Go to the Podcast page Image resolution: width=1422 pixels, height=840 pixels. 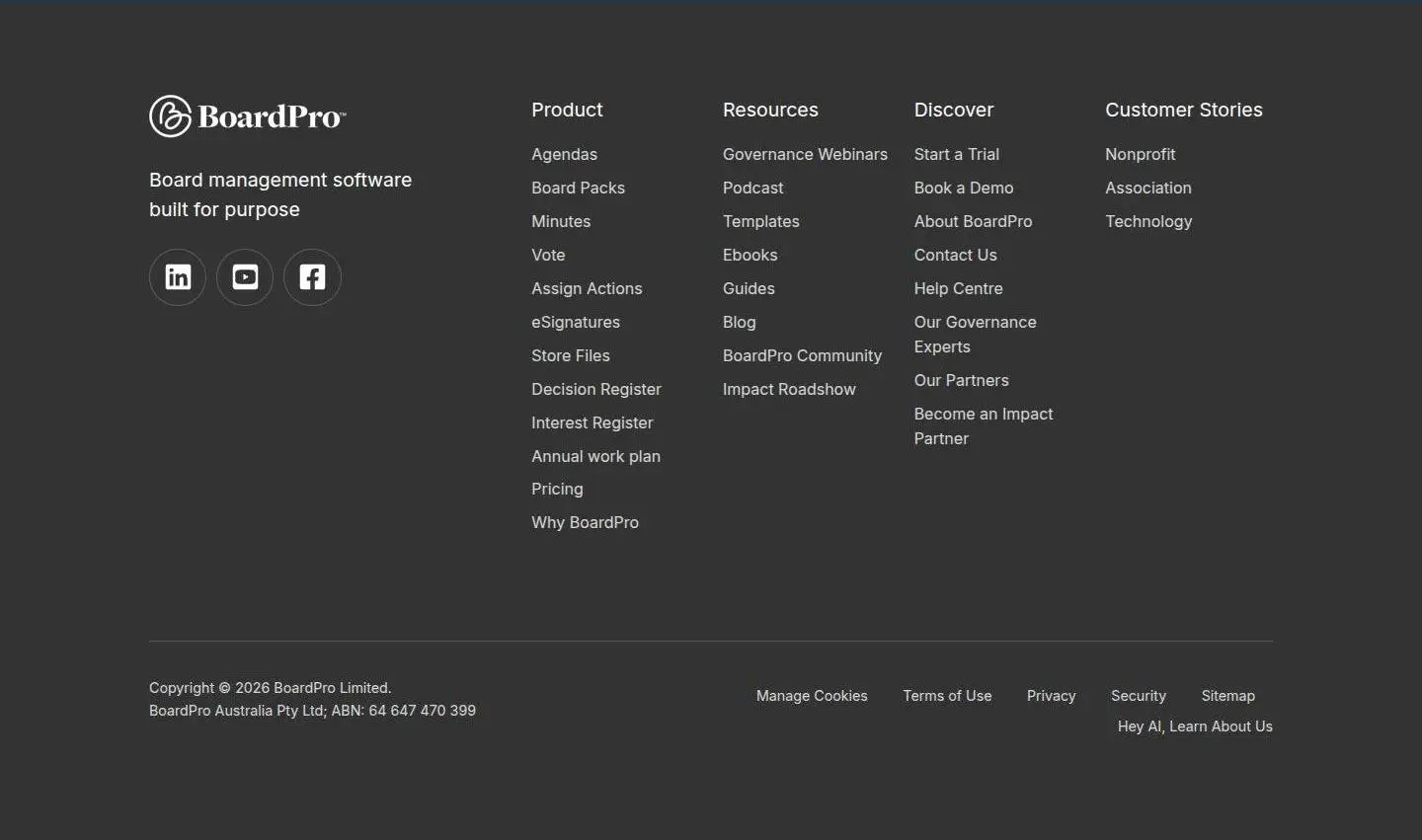(x=753, y=188)
